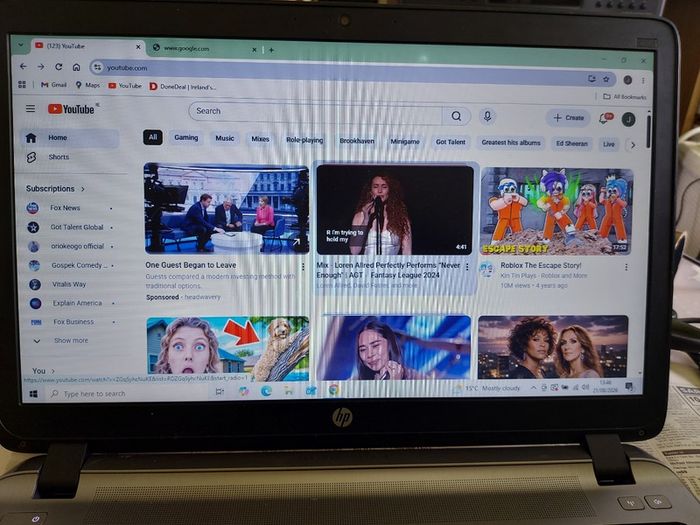700x525 pixels.
Task: Open a new browser tab
Action: (x=271, y=50)
